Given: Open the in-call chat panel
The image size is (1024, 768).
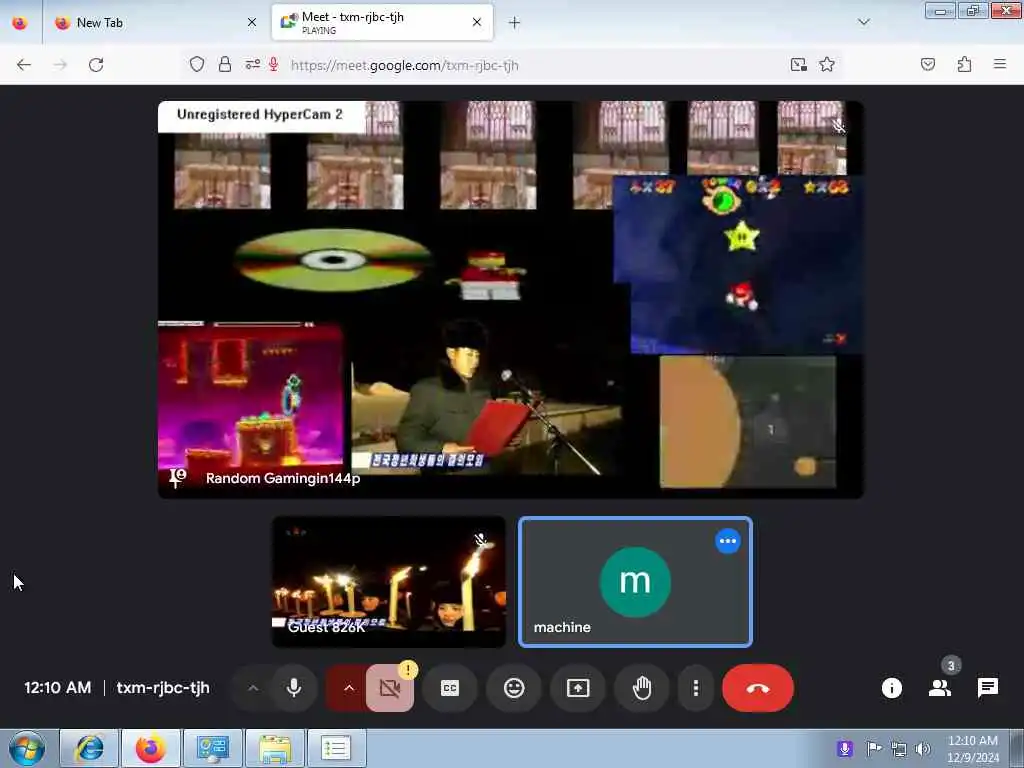Looking at the screenshot, I should pos(987,688).
